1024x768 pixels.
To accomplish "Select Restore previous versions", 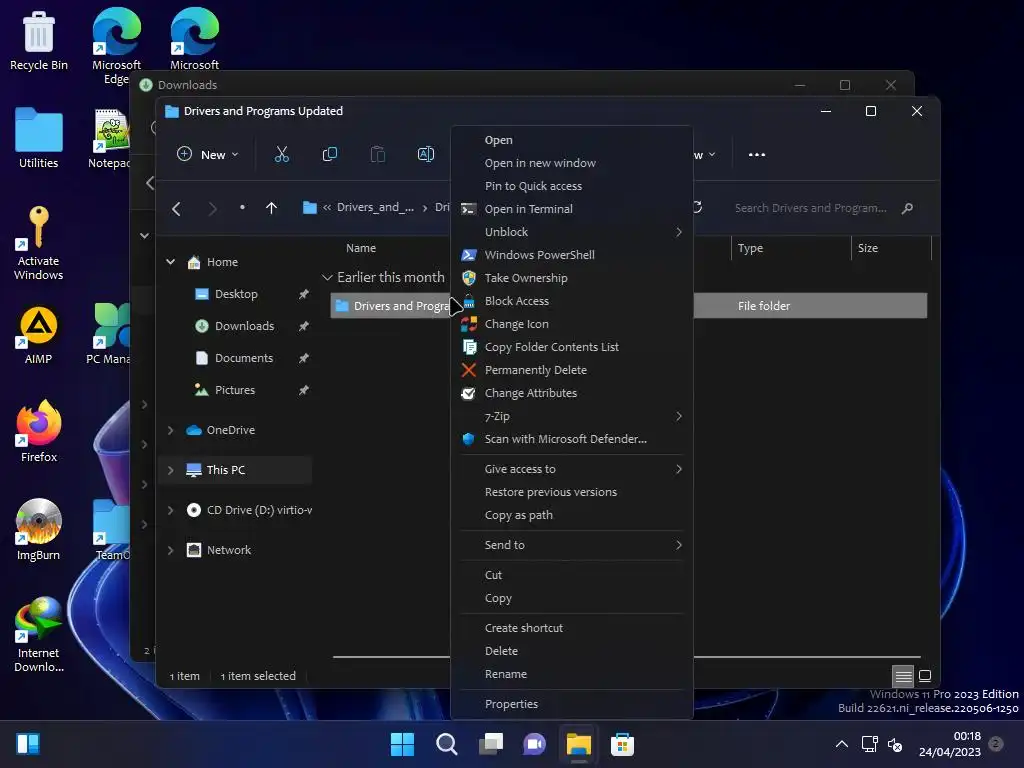I will (x=571, y=492).
